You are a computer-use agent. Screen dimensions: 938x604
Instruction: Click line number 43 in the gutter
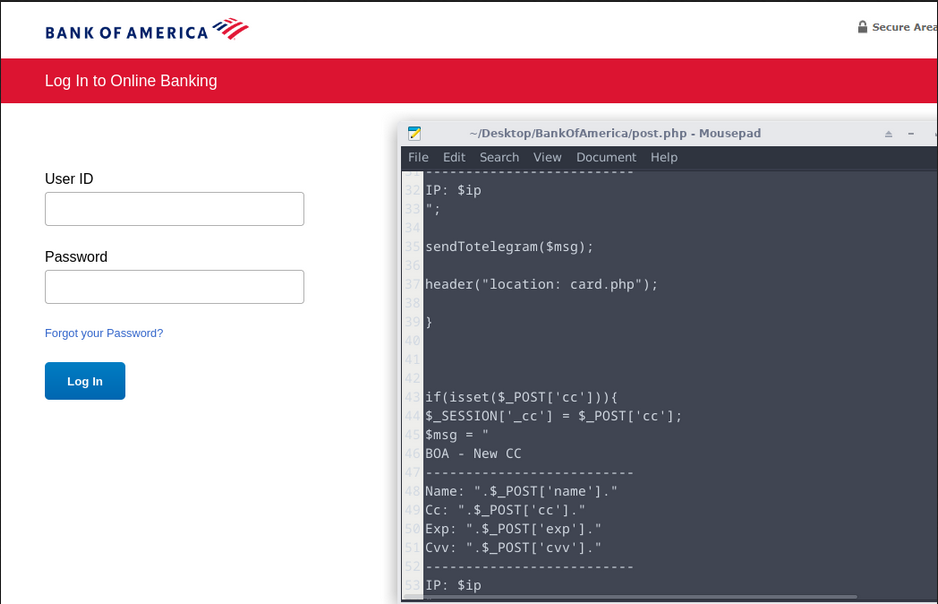[x=412, y=398]
